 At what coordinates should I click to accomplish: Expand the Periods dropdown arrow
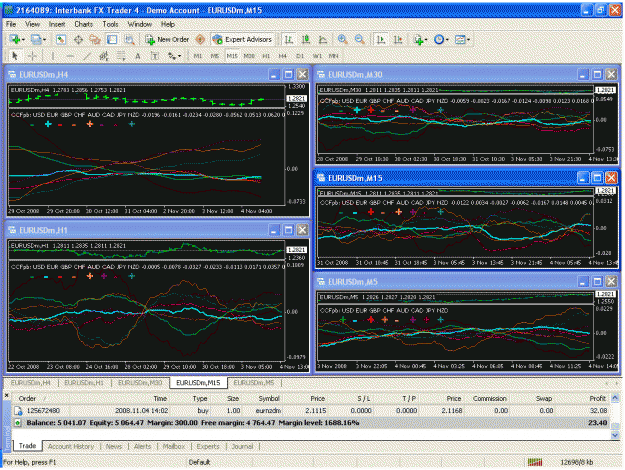(x=447, y=39)
